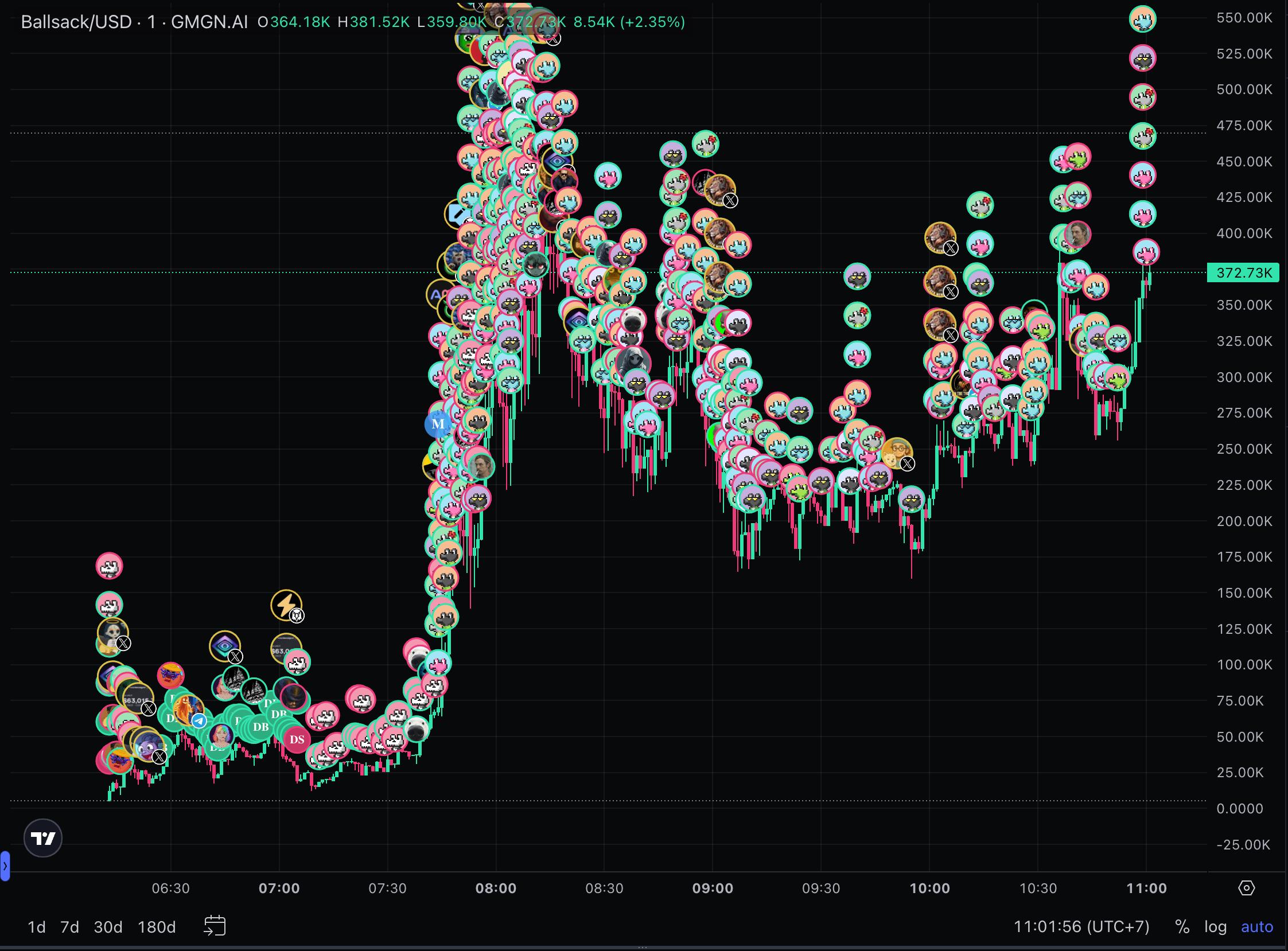Click the Ballsack/USD symbol title

coord(76,22)
